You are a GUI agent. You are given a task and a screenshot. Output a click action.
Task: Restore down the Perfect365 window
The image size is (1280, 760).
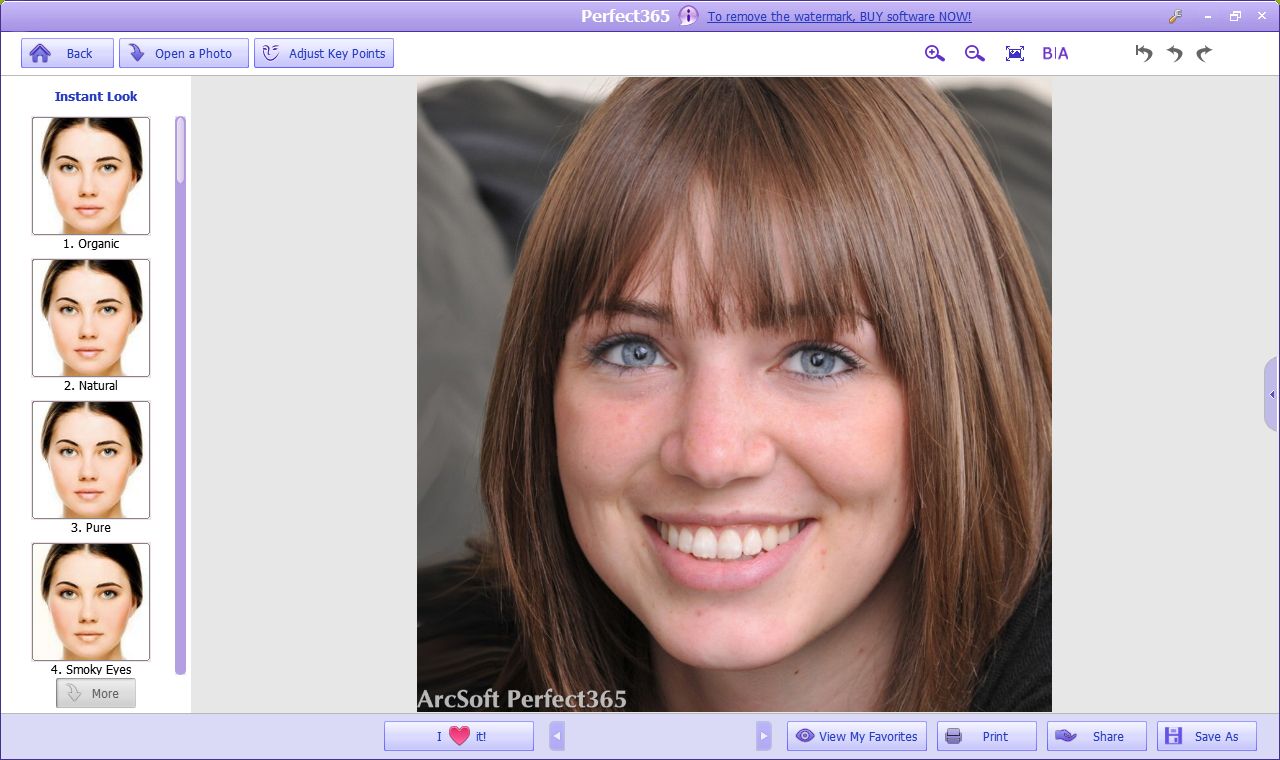coord(1235,16)
